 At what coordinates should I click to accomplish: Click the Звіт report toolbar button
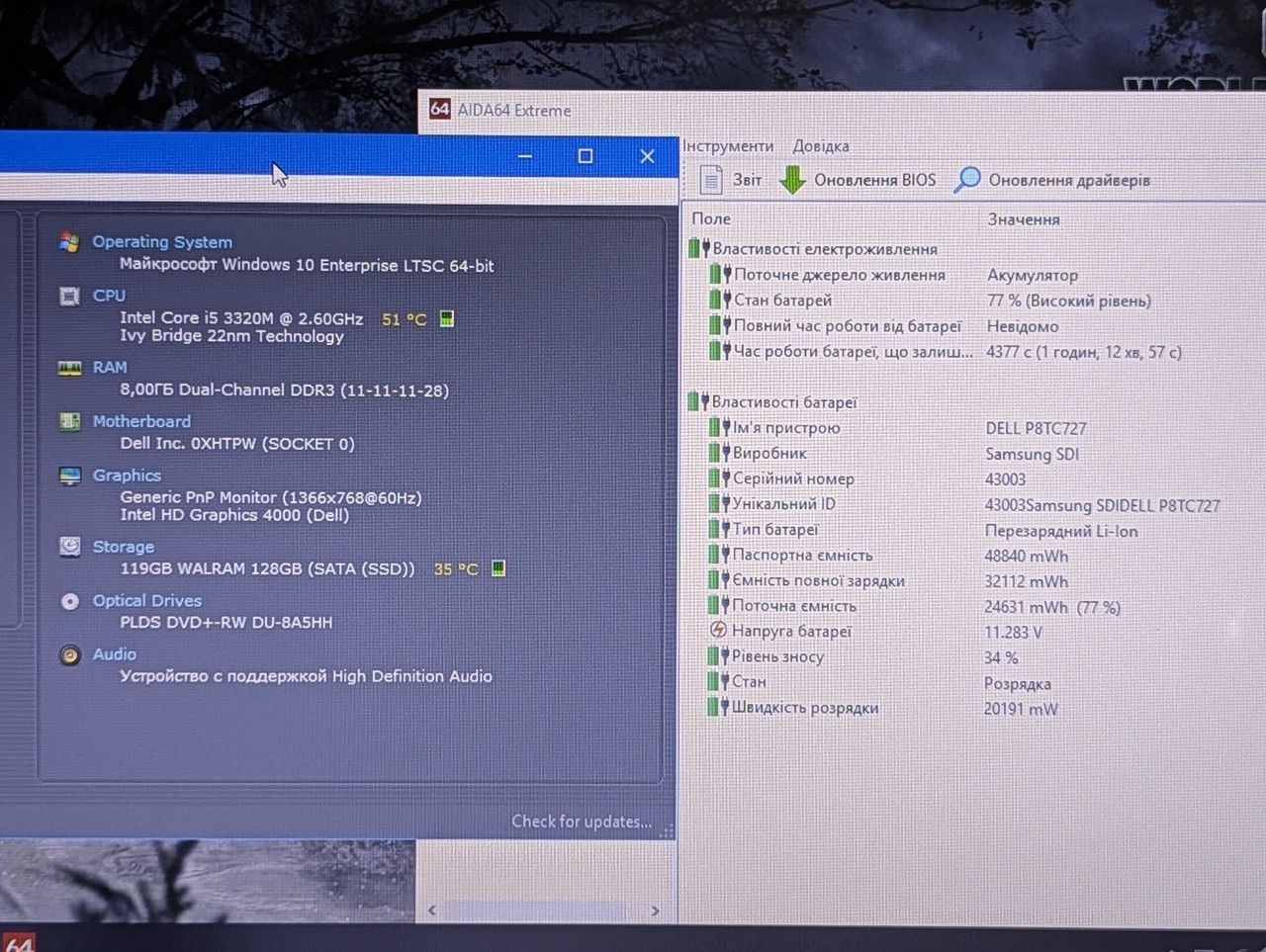tap(731, 180)
